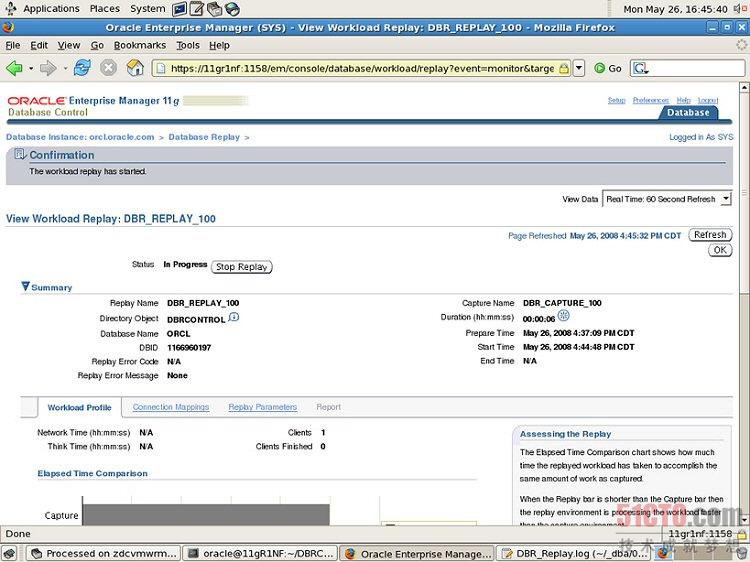The height and width of the screenshot is (562, 750).
Task: Switch to the Connection Mappings tab
Action: pos(171,407)
